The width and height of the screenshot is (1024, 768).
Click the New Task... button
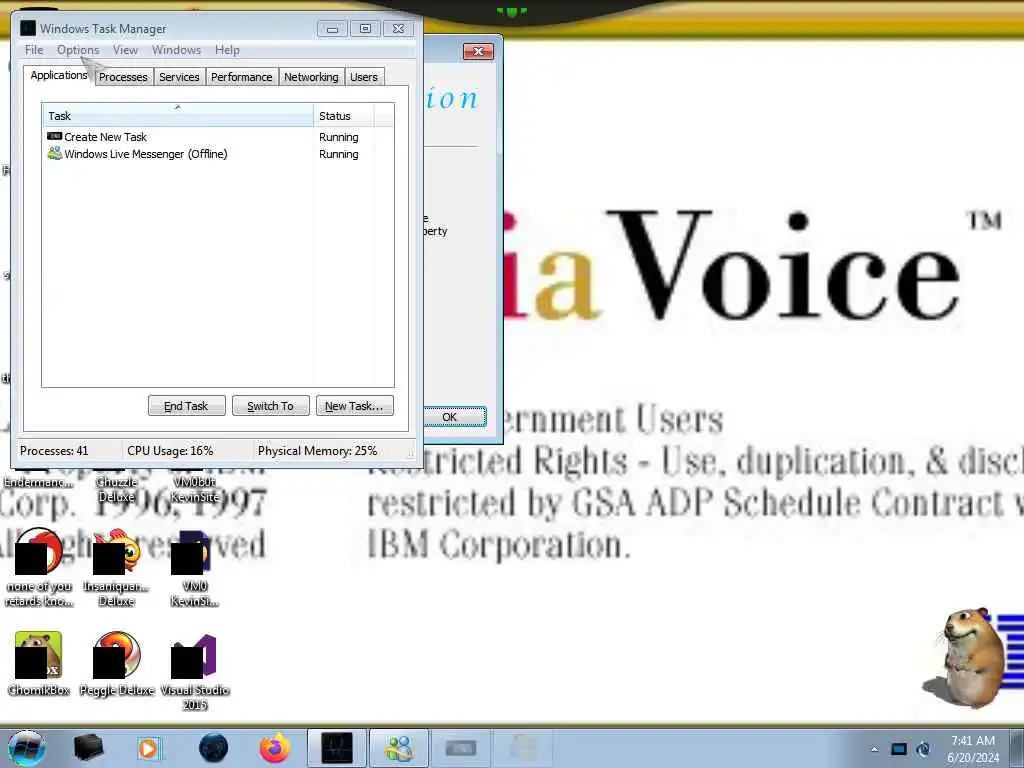tap(355, 406)
